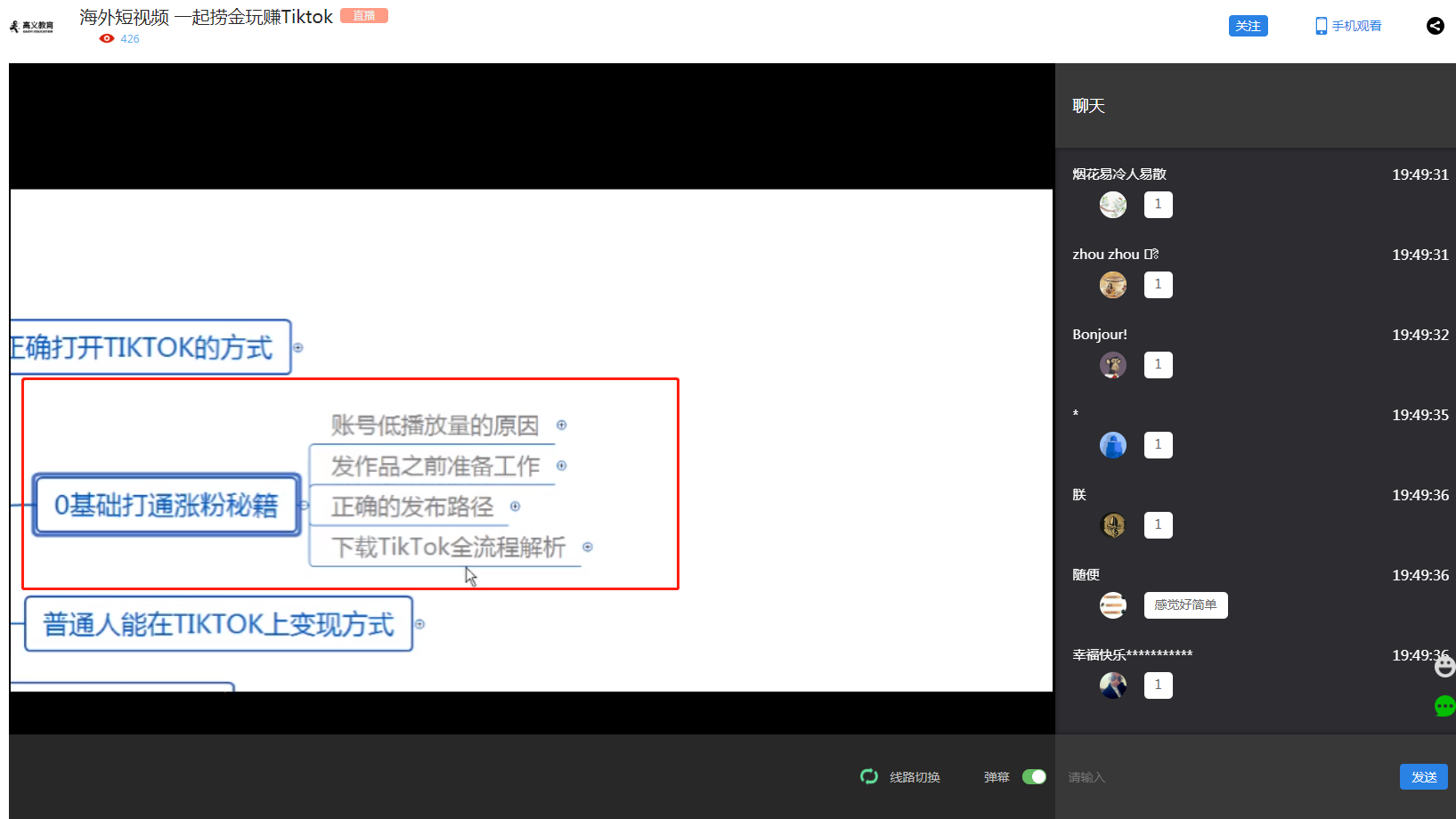1456x819 pixels.
Task: Click username Bonjour!
Action: (x=1100, y=335)
